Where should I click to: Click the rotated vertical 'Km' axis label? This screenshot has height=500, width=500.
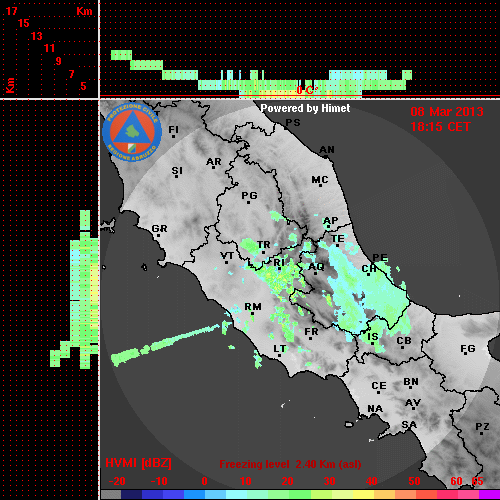10,85
